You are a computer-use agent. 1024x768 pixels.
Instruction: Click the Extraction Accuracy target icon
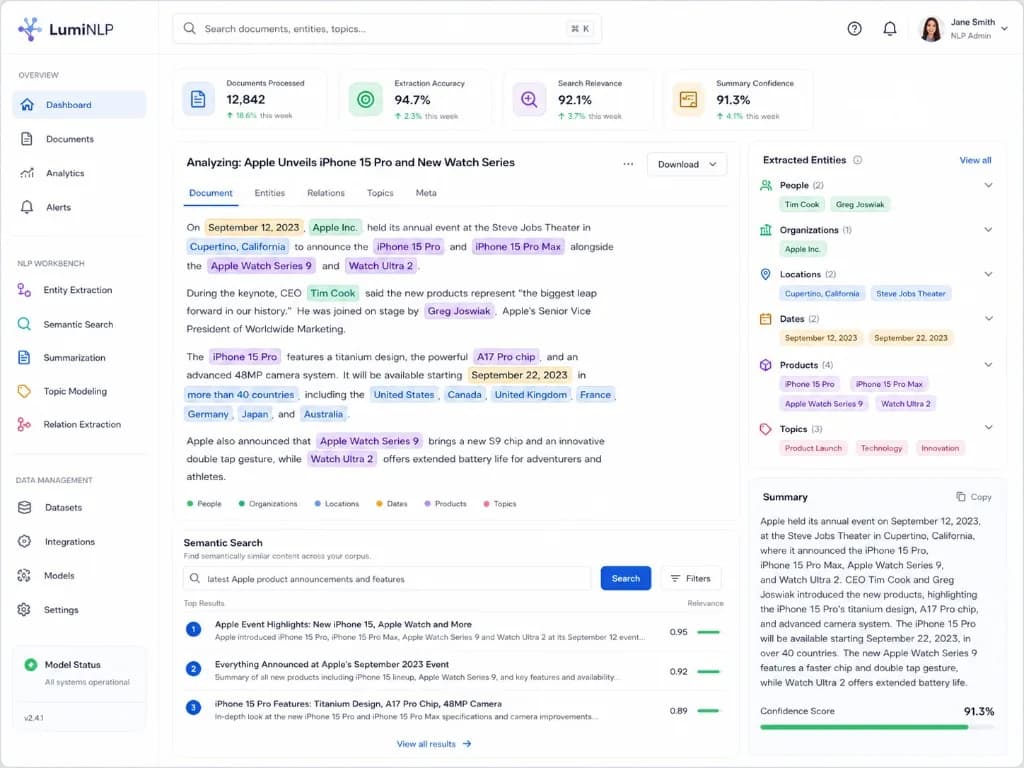(x=366, y=99)
